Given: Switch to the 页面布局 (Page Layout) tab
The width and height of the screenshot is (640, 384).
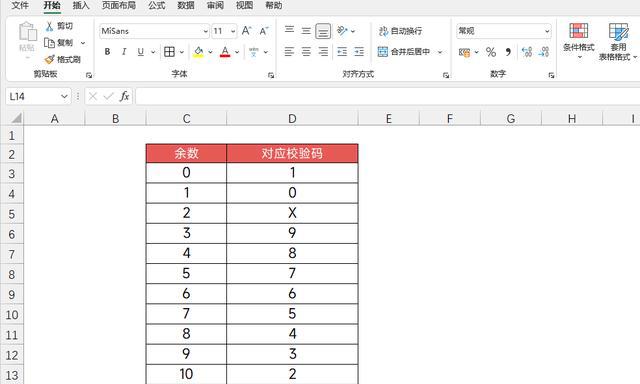Looking at the screenshot, I should click(x=119, y=5).
